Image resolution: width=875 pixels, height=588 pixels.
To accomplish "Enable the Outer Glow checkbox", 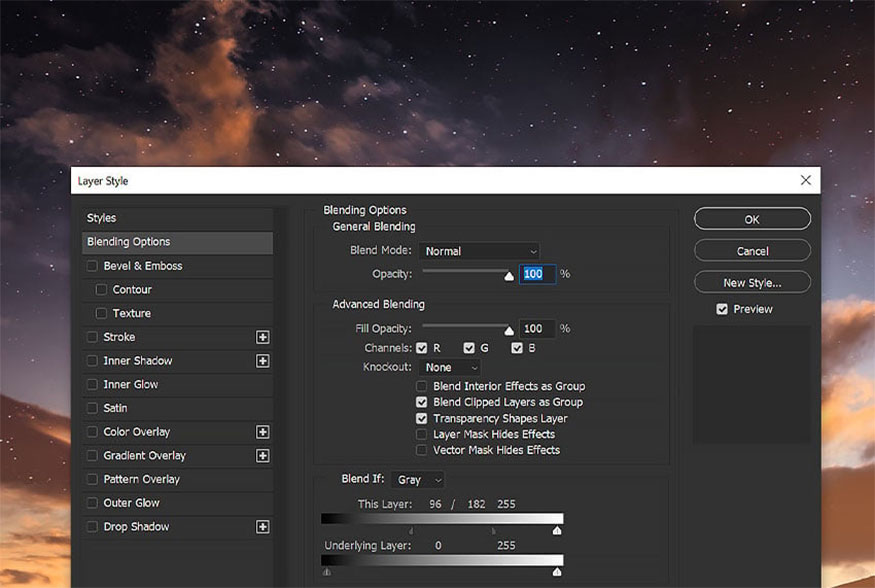I will coord(92,503).
